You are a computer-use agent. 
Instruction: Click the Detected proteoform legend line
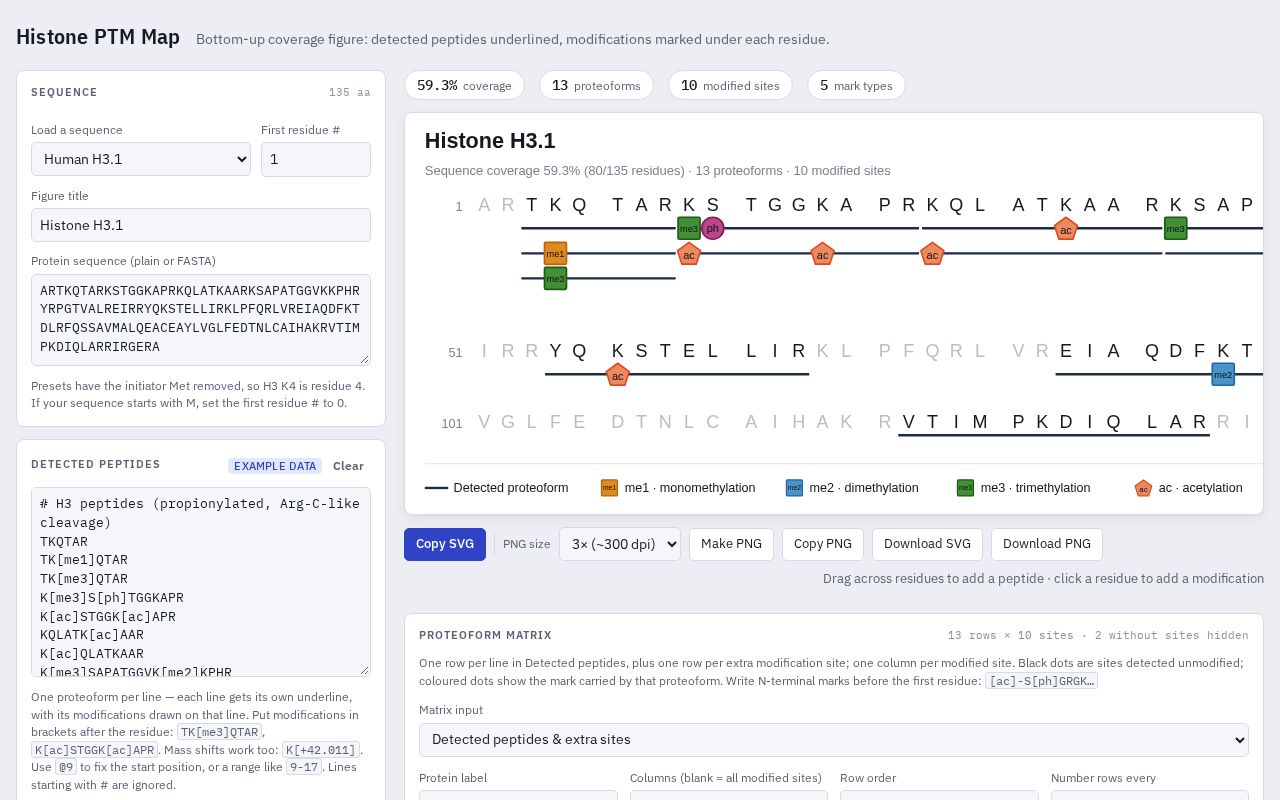click(x=436, y=488)
